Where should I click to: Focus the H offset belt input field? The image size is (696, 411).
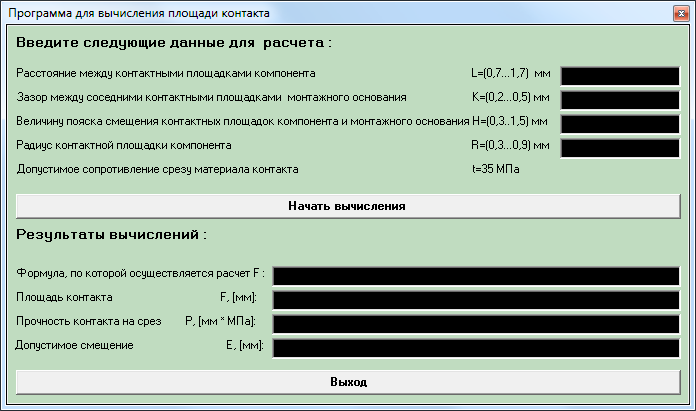click(x=620, y=124)
